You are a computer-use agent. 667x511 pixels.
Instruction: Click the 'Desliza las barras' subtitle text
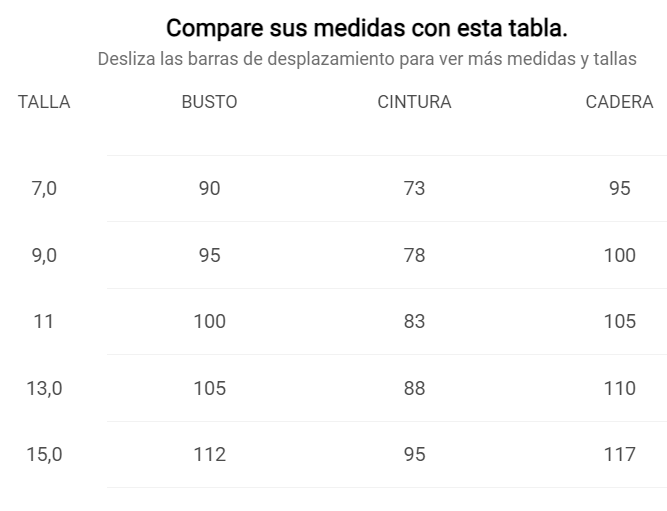pyautogui.click(x=367, y=58)
